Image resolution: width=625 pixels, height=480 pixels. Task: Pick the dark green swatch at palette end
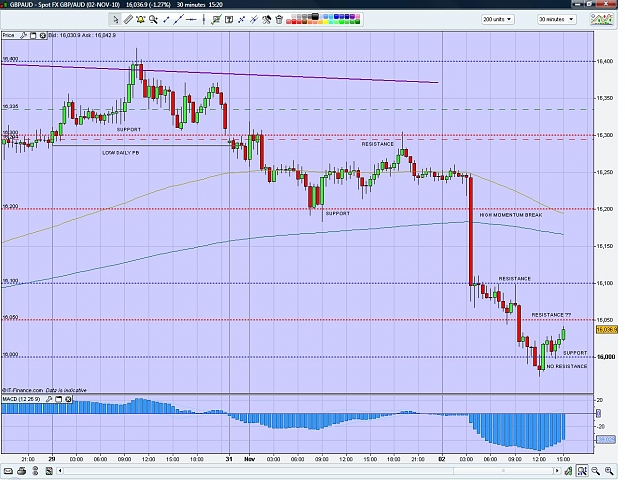[x=358, y=22]
